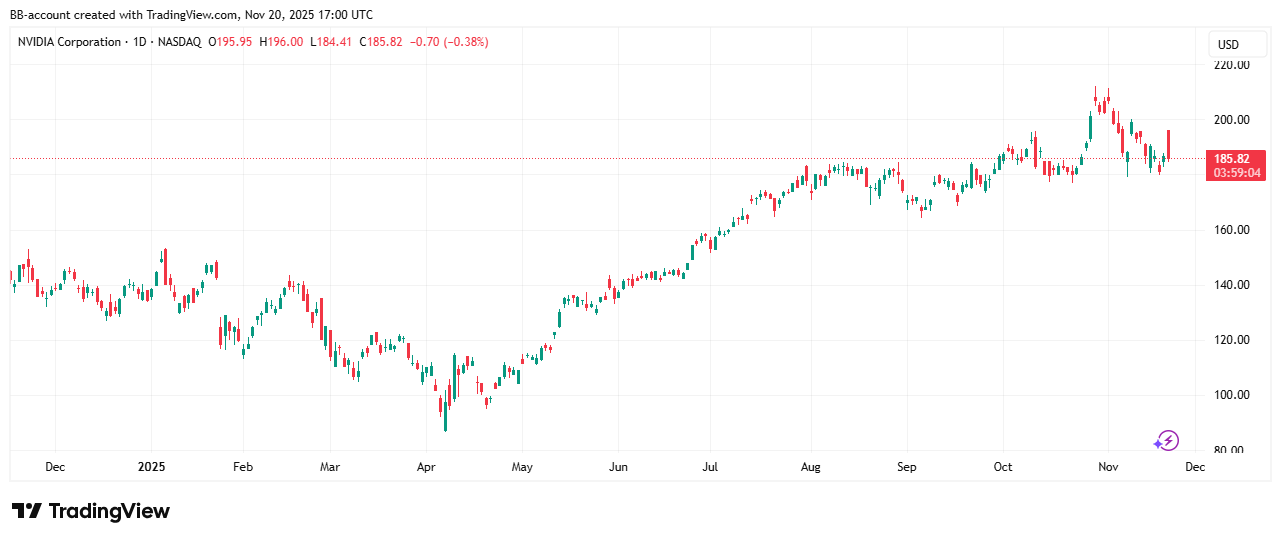1281x541 pixels.
Task: Select the Jul marker on the time axis
Action: click(x=710, y=467)
